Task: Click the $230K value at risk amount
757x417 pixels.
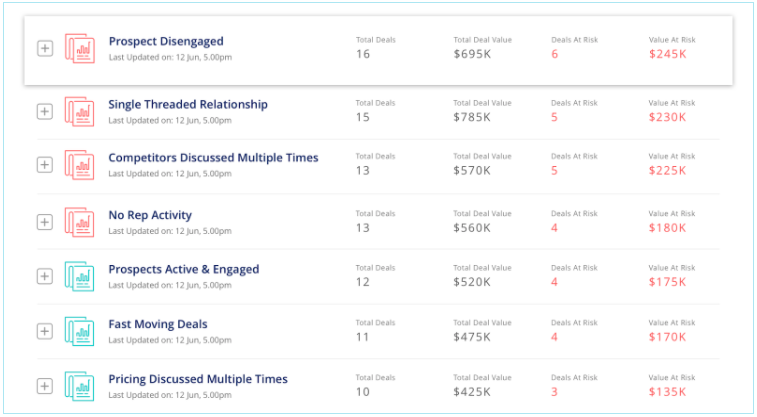Action: click(x=667, y=117)
